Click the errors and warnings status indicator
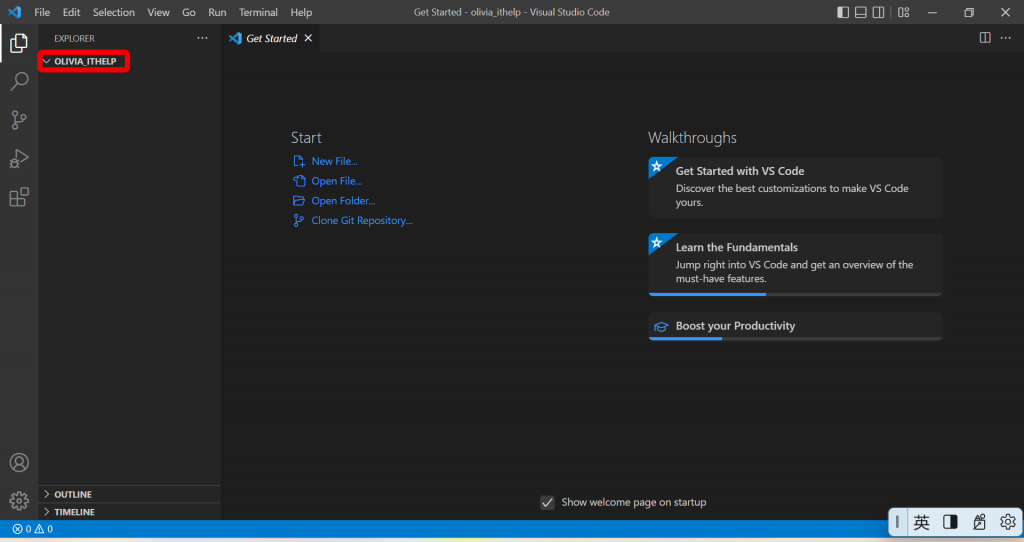1024x542 pixels. click(x=33, y=529)
